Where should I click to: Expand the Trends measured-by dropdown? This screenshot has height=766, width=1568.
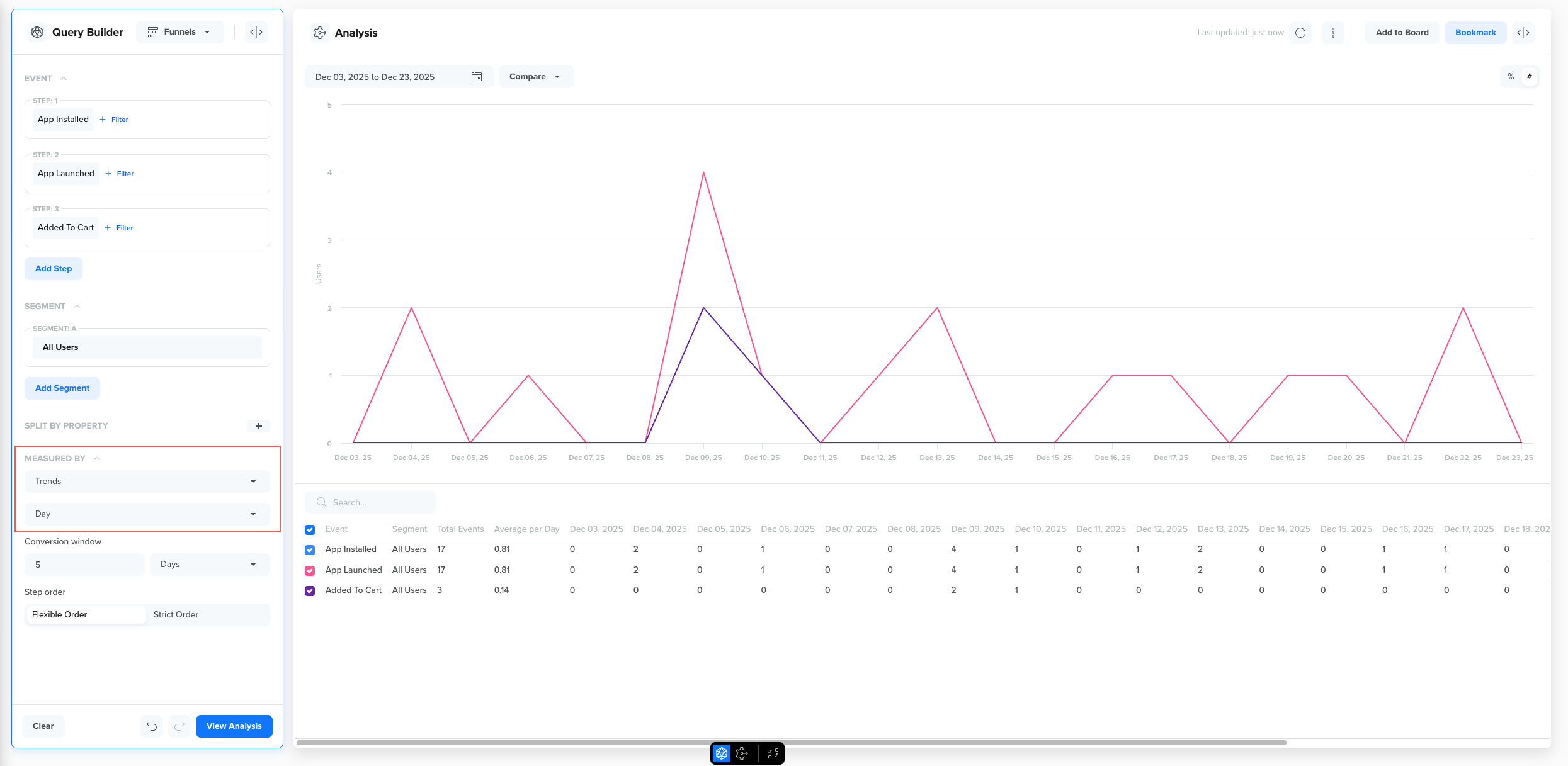point(147,482)
